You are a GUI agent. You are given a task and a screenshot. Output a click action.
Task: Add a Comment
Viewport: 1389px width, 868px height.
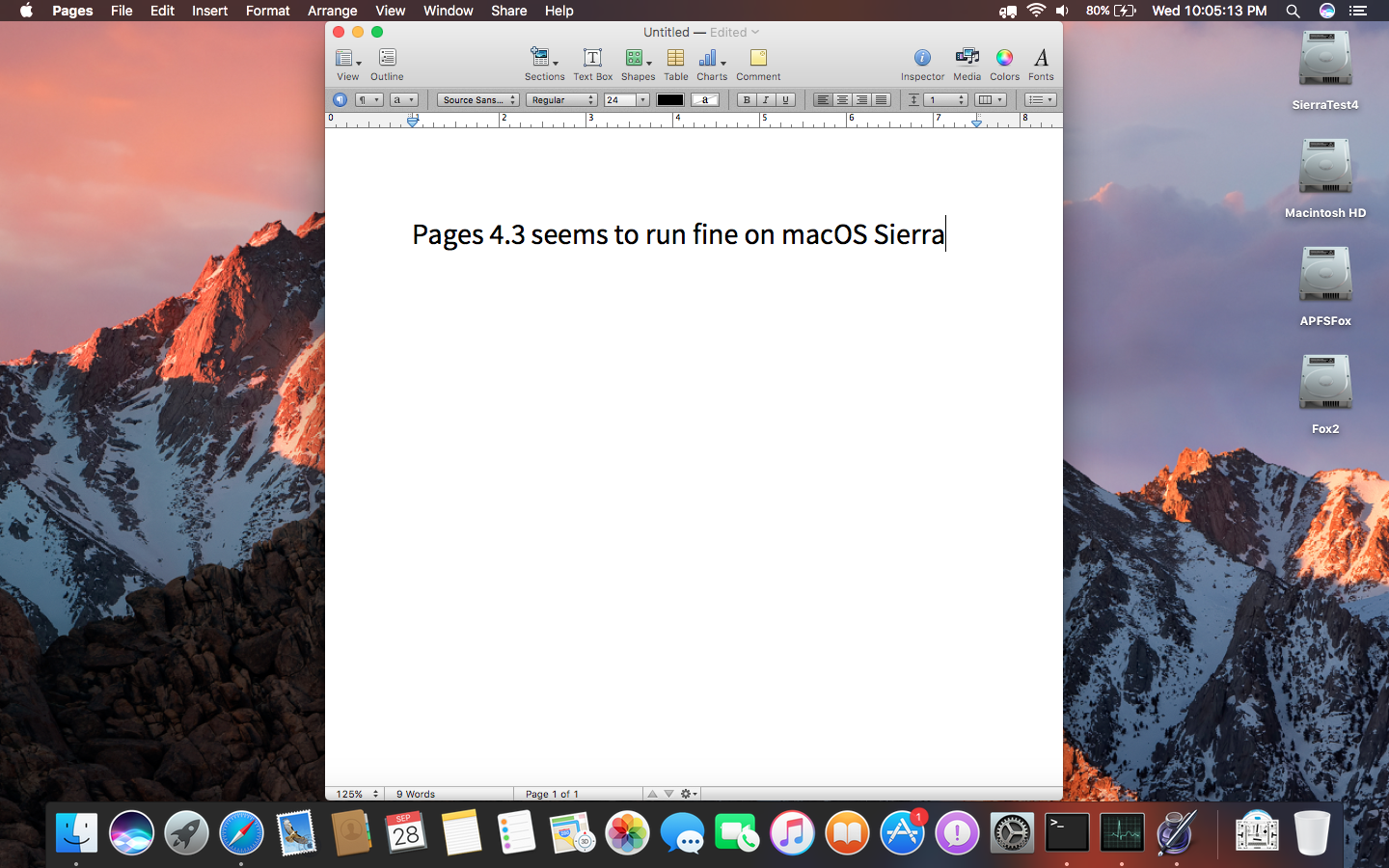tap(758, 65)
